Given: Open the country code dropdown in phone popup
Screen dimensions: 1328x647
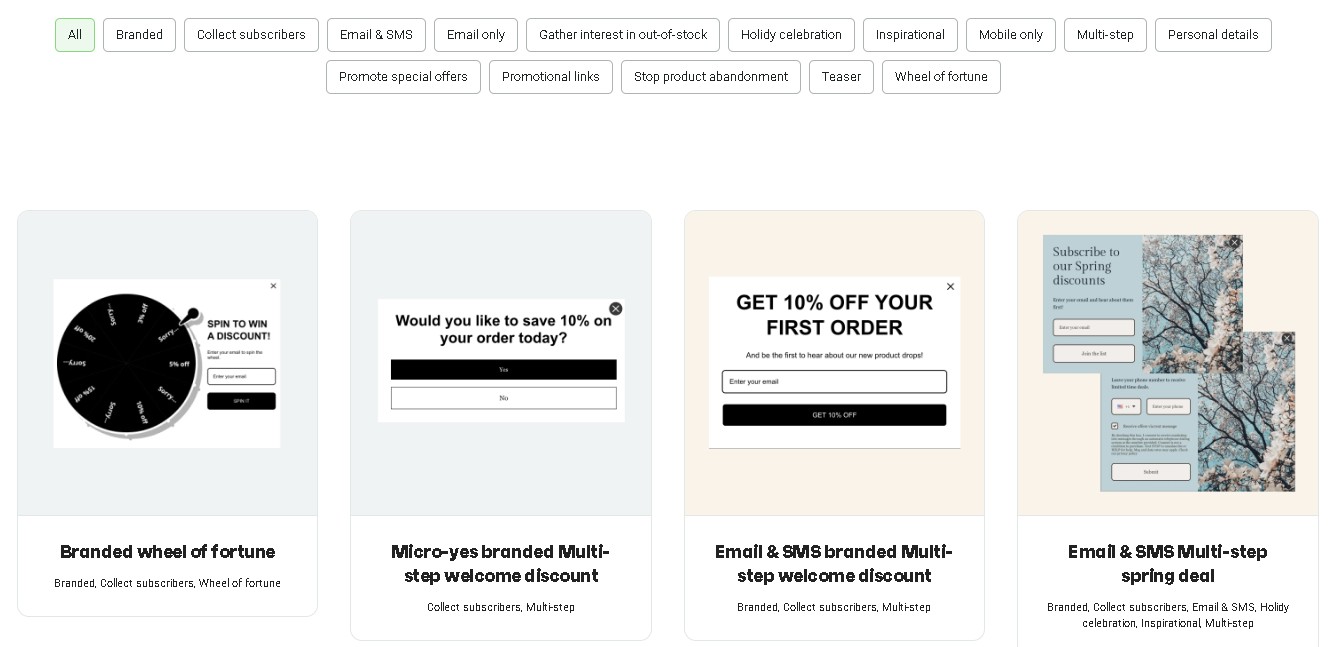Looking at the screenshot, I should [1132, 407].
